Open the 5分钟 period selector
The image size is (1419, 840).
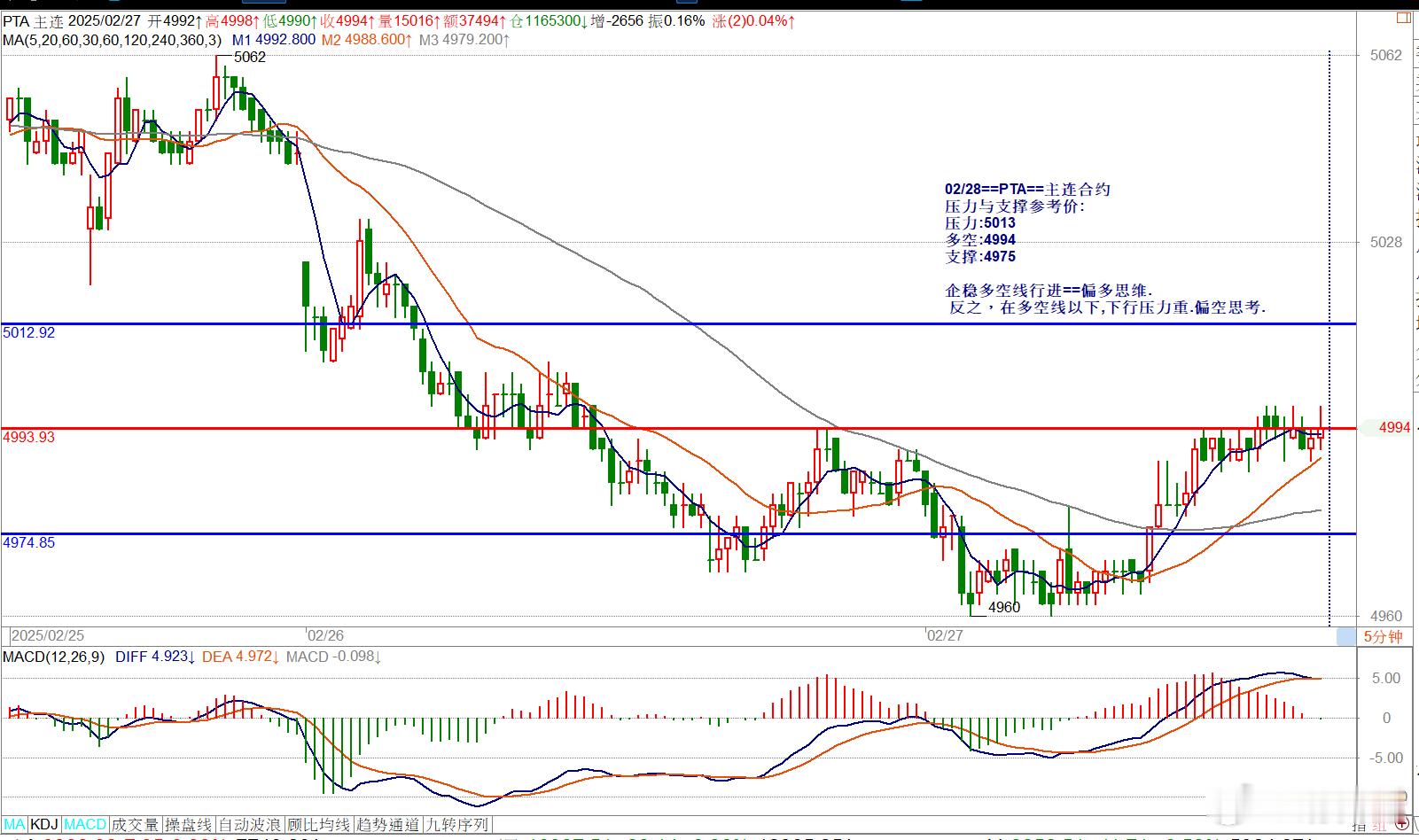(1383, 636)
